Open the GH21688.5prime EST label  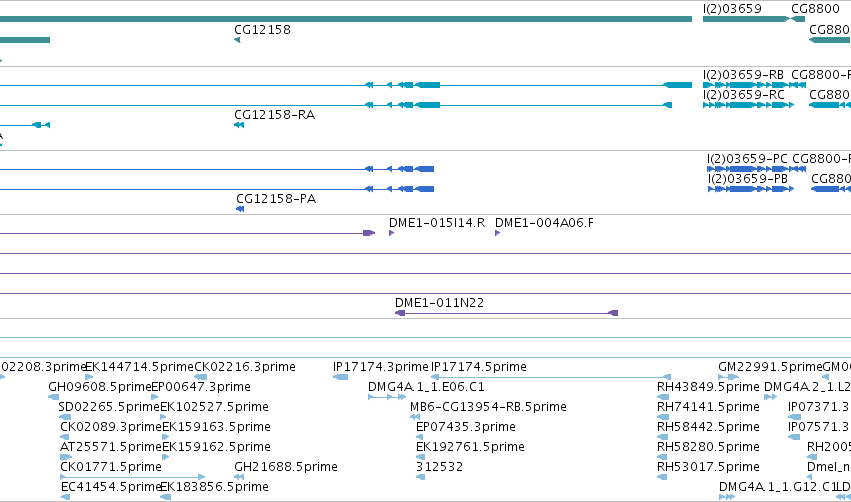[285, 467]
